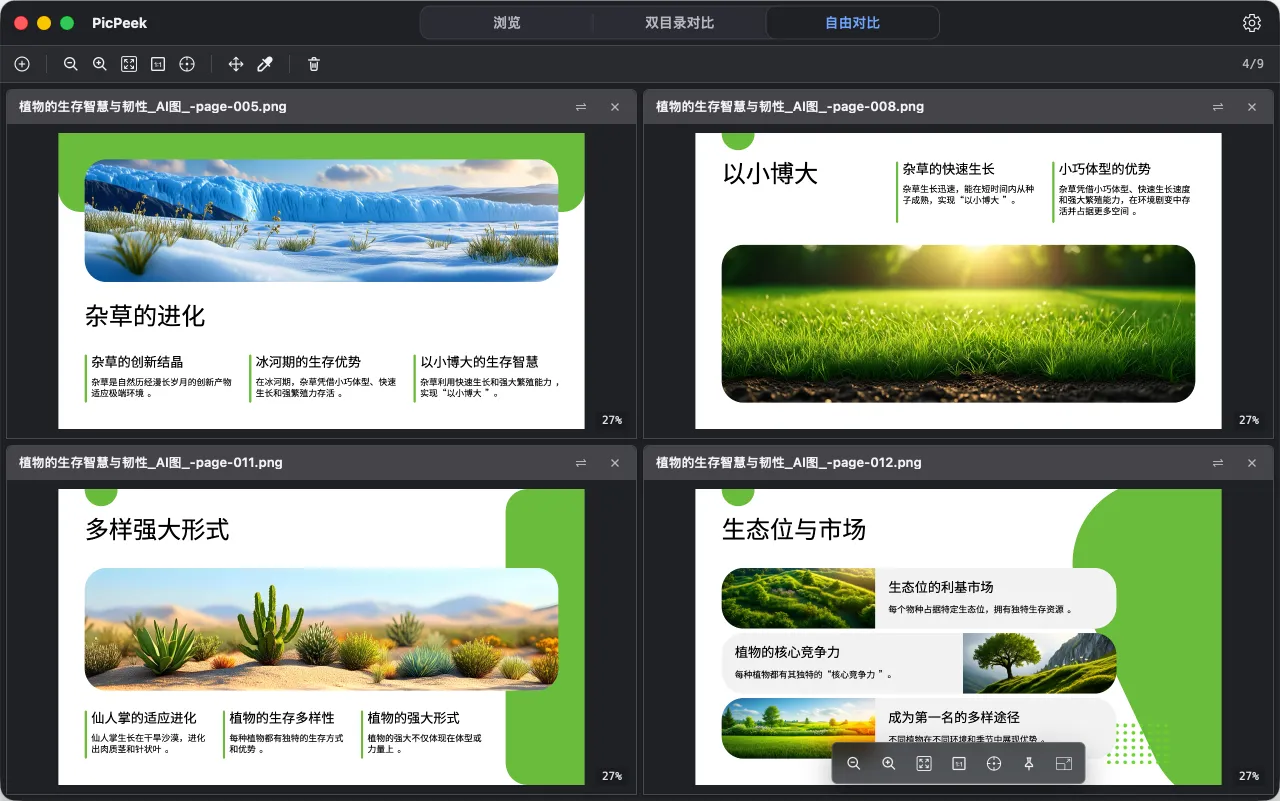Click fit-to-window icon in top toolbar
Image resolution: width=1280 pixels, height=801 pixels.
(129, 64)
